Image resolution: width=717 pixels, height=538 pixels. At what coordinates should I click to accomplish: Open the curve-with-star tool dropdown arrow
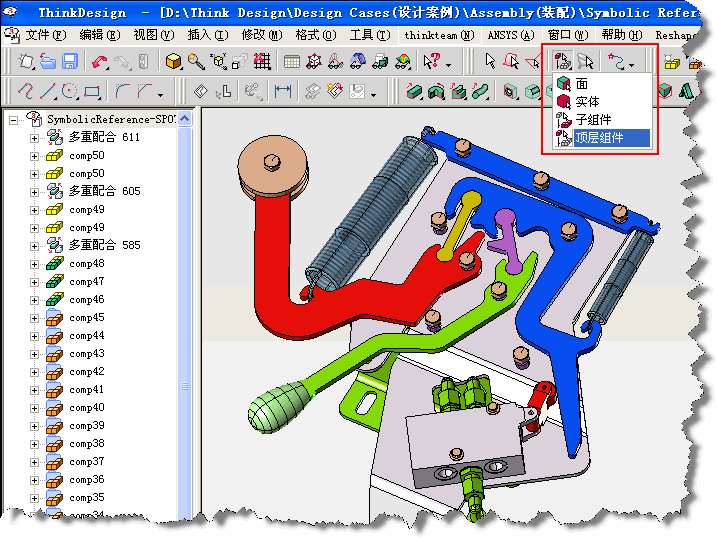tap(631, 65)
